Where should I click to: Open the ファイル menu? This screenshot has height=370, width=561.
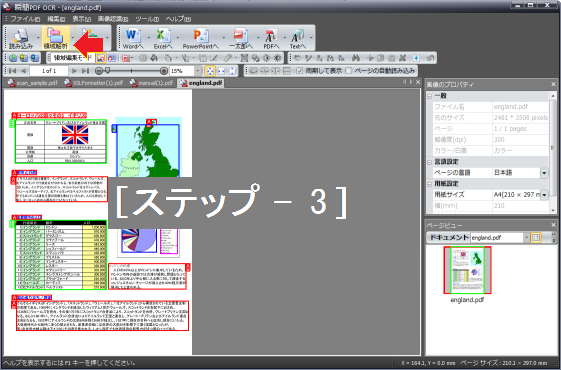(25, 19)
